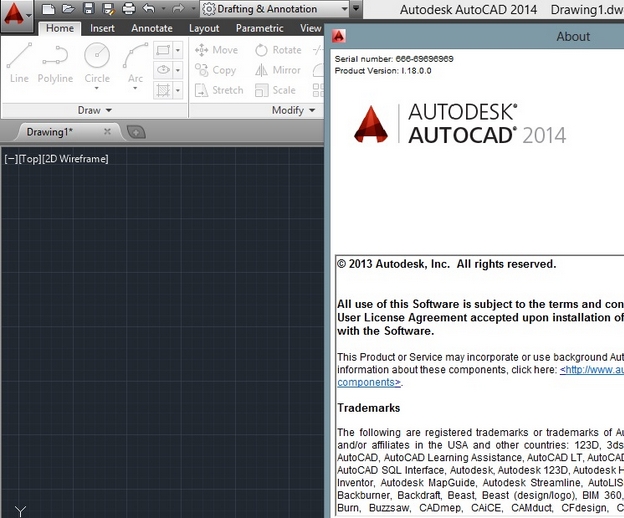Select the Arc tool
The image size is (624, 518).
point(135,64)
